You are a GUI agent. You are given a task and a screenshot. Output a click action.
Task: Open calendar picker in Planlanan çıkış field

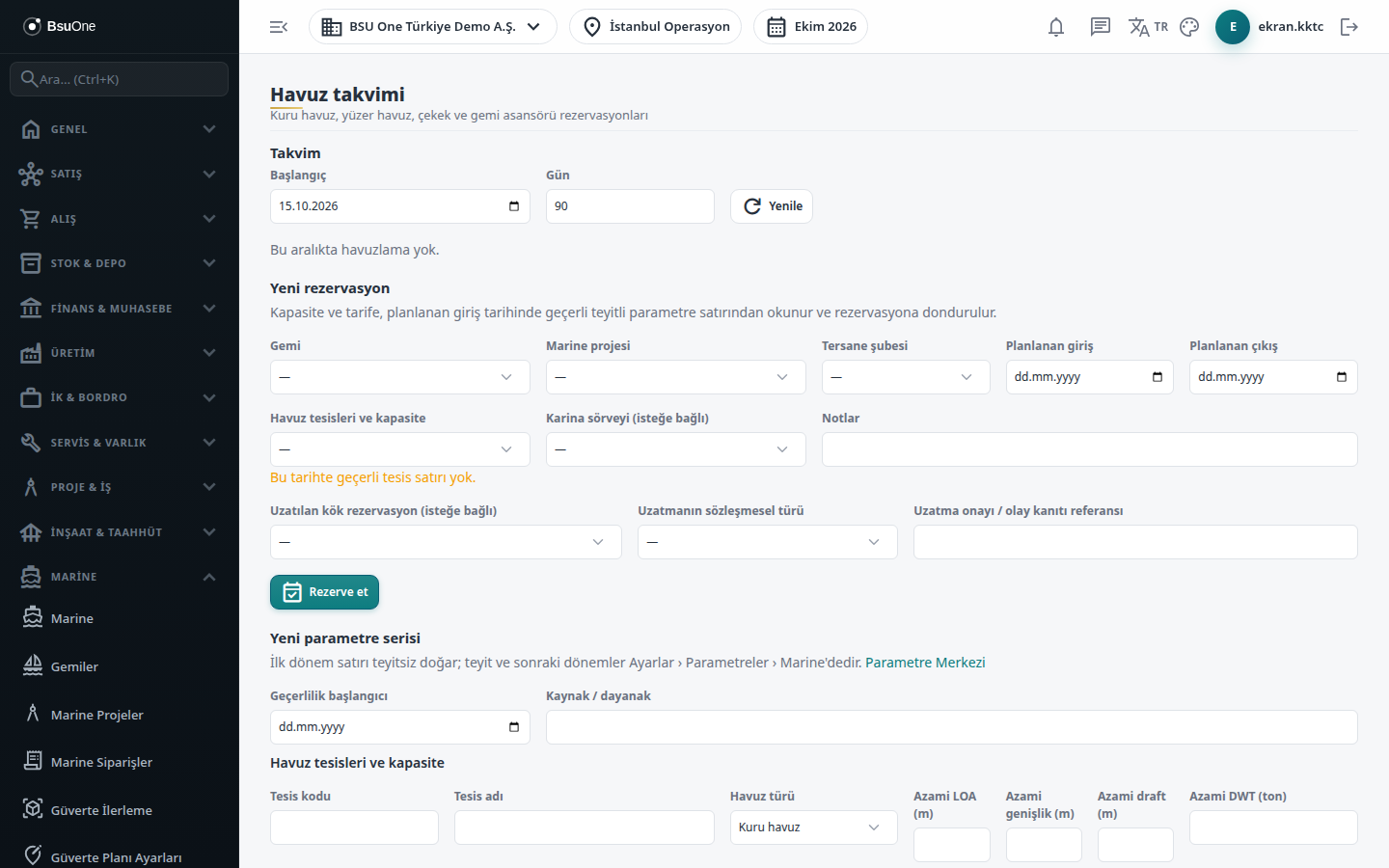click(x=1342, y=377)
